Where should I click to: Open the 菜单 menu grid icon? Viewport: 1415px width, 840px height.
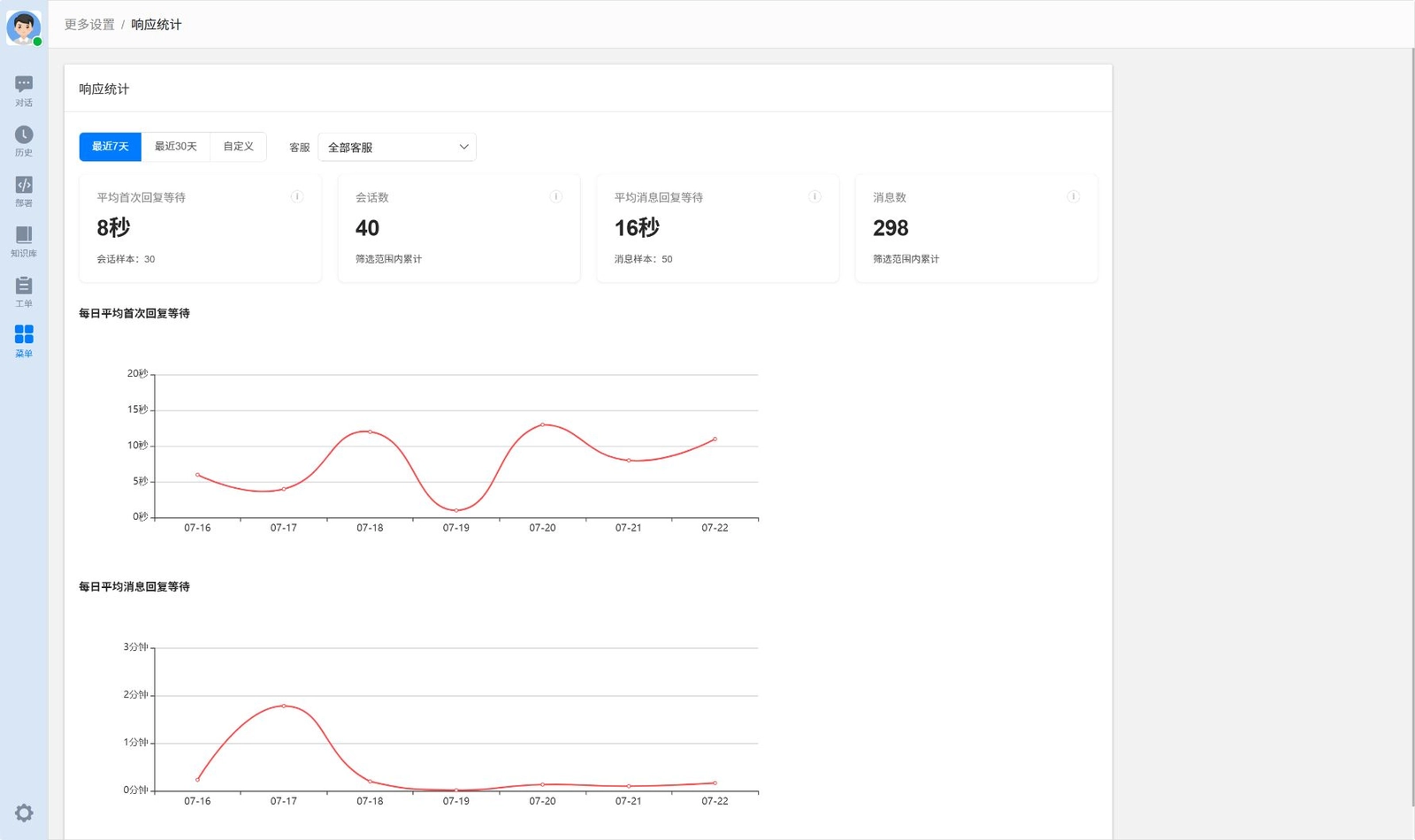point(24,341)
